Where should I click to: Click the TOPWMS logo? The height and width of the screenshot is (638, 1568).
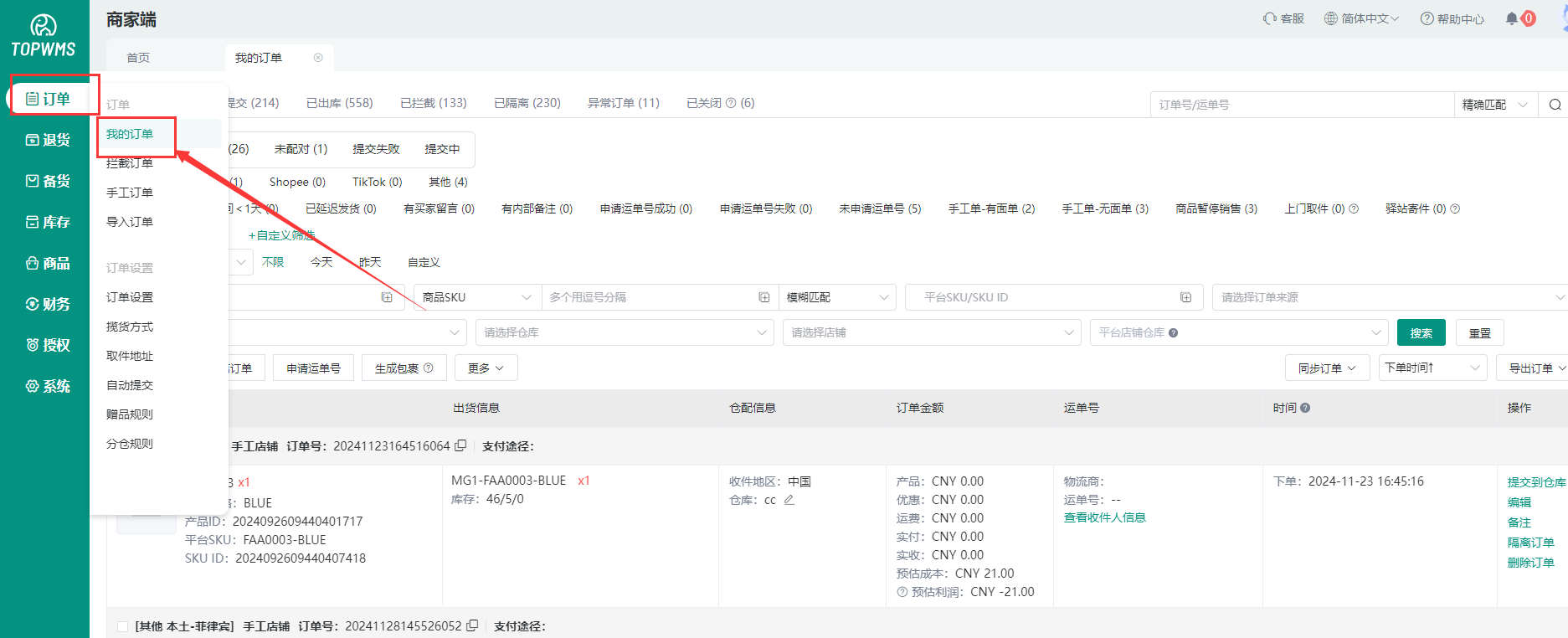click(44, 36)
